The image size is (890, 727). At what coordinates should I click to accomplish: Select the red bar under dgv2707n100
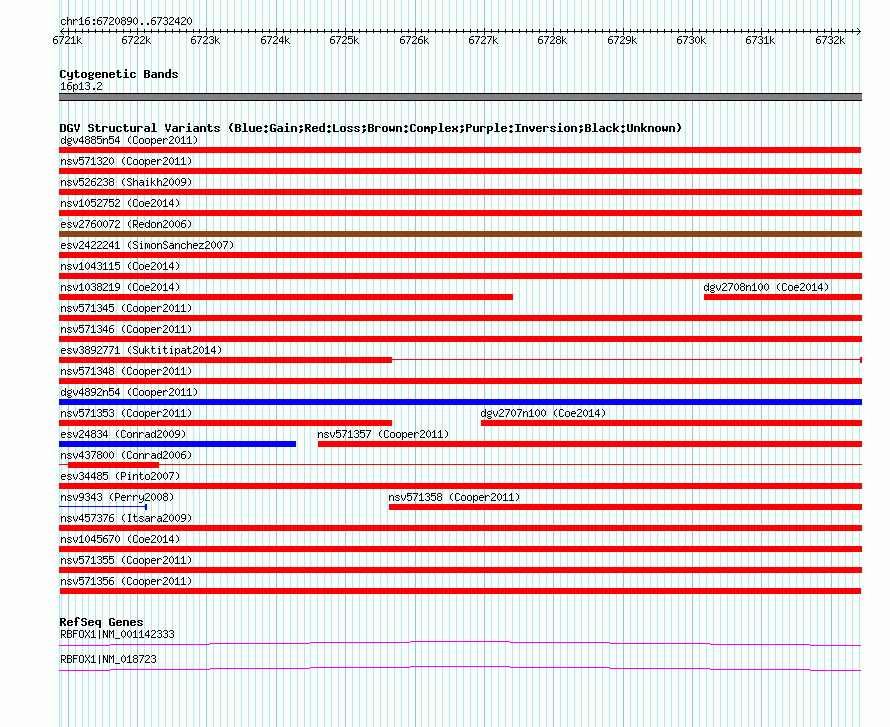click(671, 423)
